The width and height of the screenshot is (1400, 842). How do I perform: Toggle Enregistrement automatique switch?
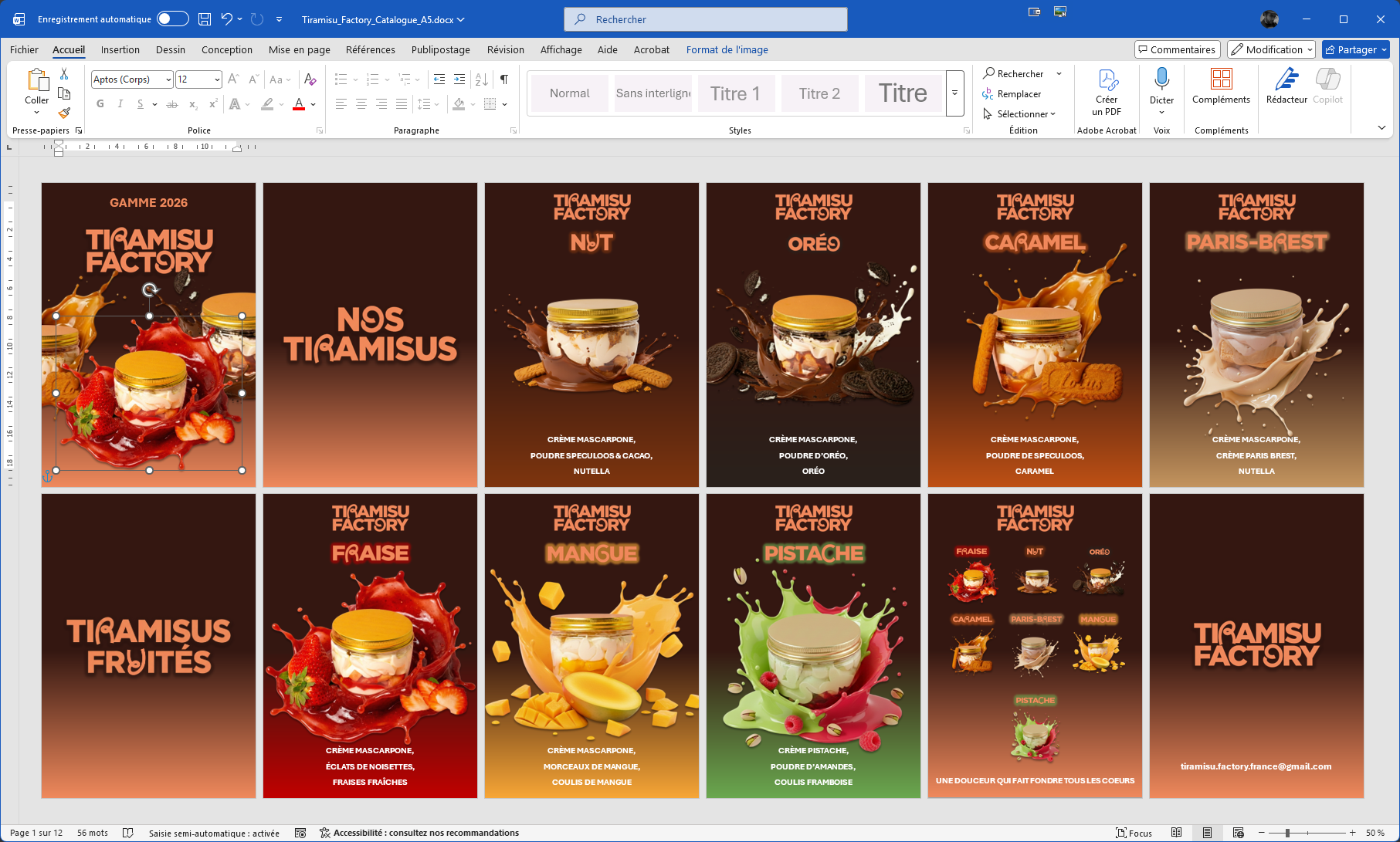[x=172, y=19]
